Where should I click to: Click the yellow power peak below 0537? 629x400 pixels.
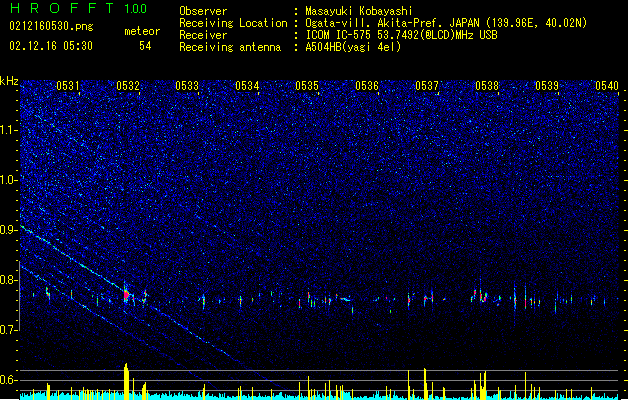coord(425,384)
